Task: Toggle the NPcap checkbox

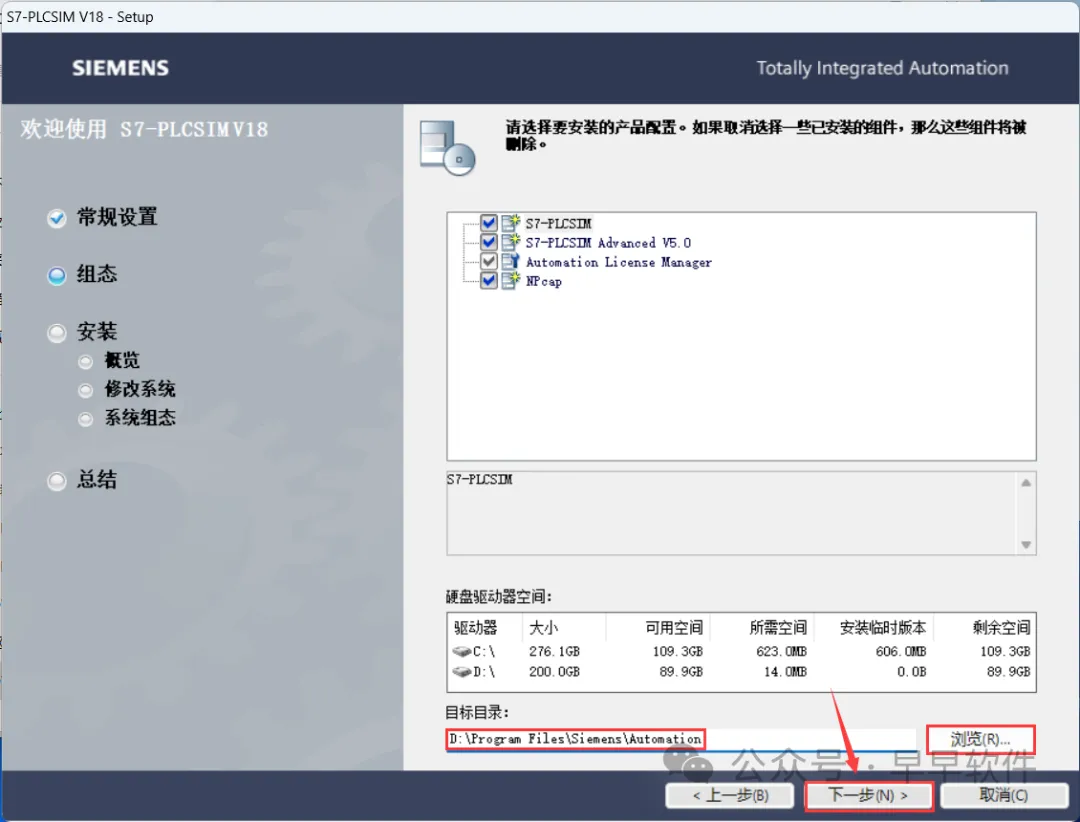Action: (488, 280)
